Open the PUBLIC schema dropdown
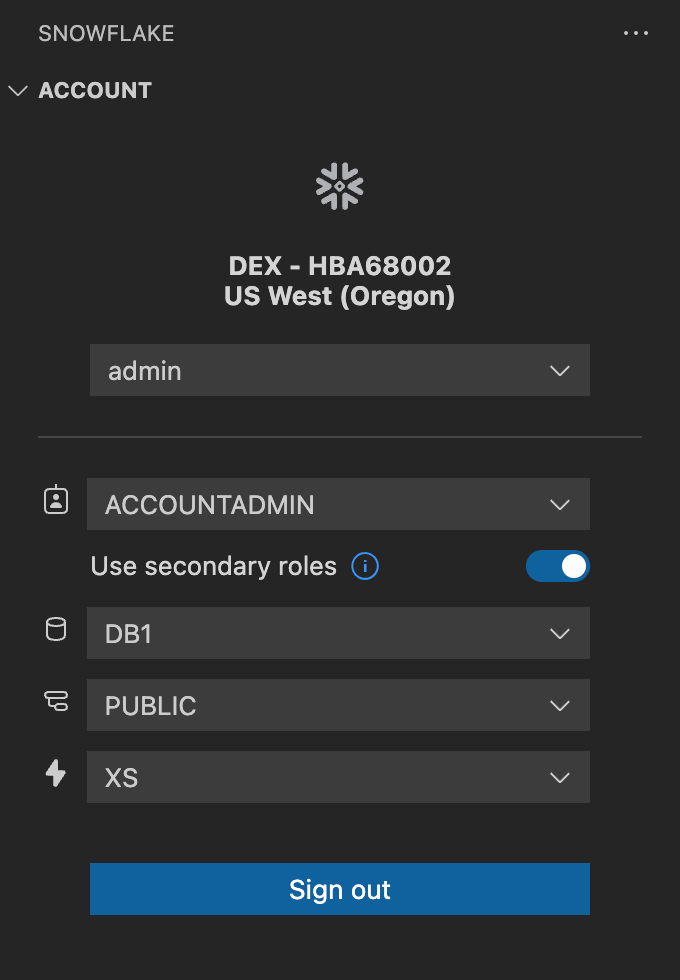The height and width of the screenshot is (980, 680). coord(339,705)
